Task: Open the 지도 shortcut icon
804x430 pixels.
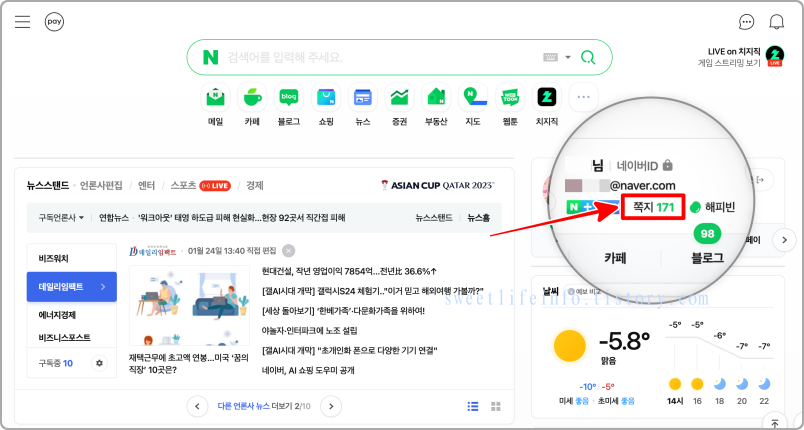Action: (473, 97)
